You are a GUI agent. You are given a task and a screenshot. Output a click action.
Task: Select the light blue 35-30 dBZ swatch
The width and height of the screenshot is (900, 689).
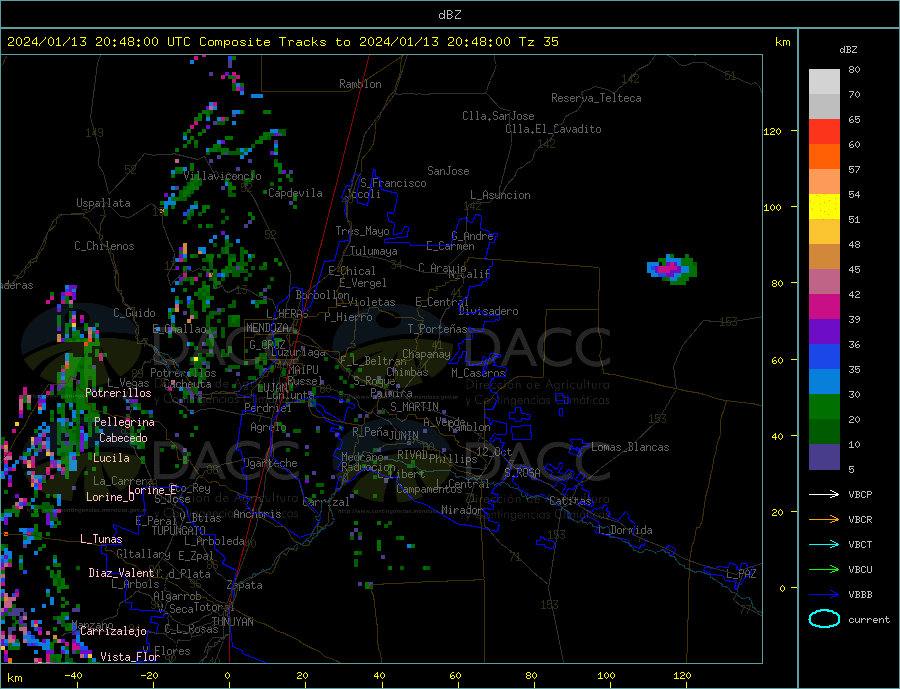824,381
